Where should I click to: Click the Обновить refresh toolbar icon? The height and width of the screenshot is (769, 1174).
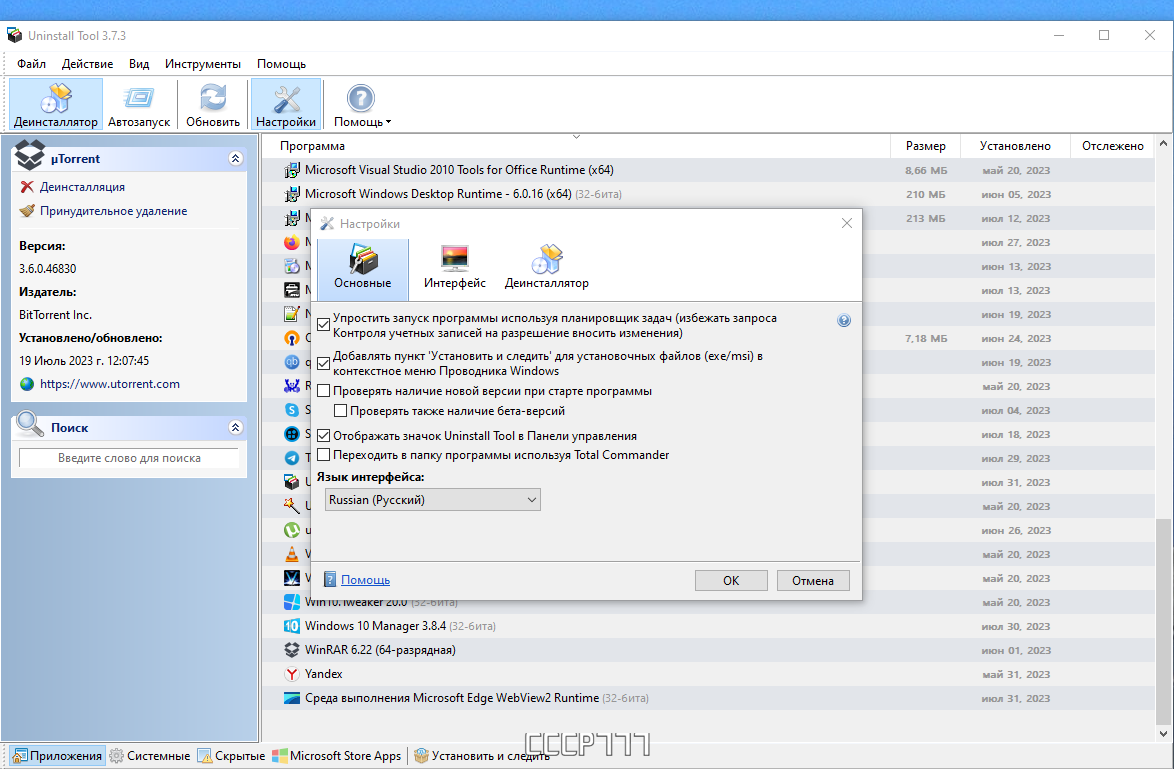click(x=213, y=105)
